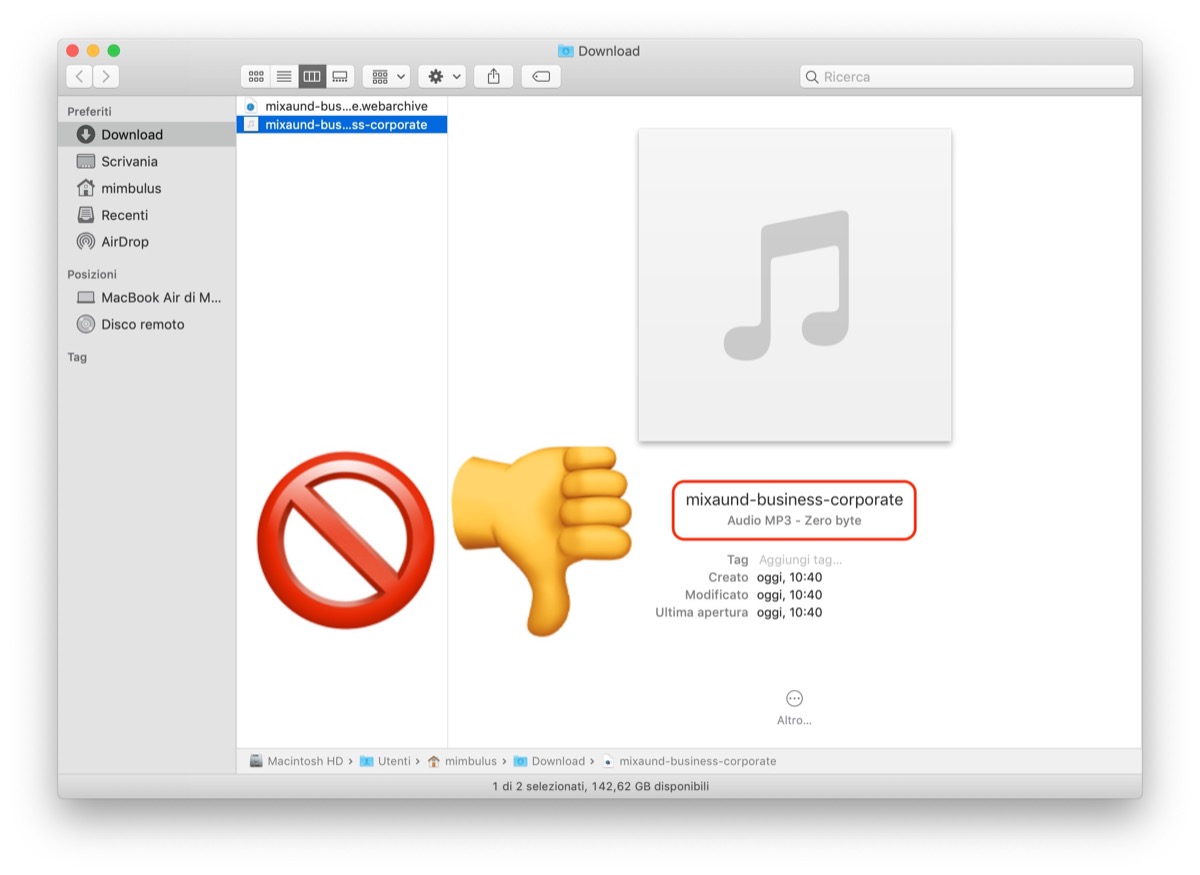Open the gear action menu
The image size is (1200, 875).
[x=443, y=76]
